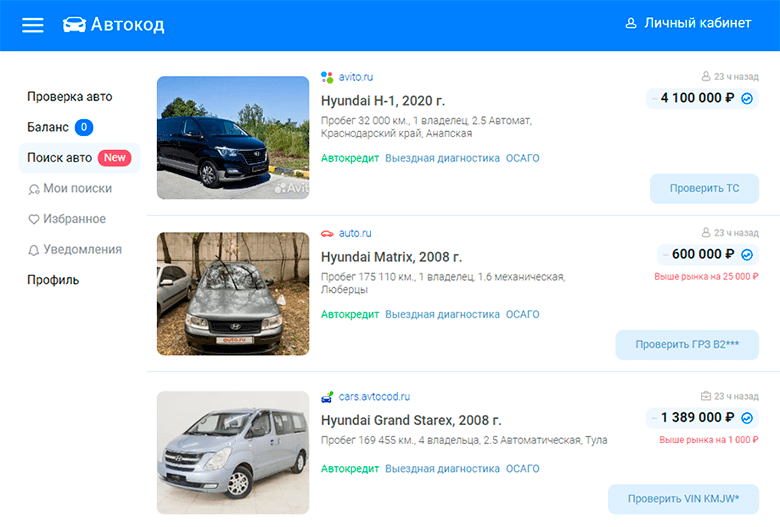
Task: Click ОСАГО under Hyundai Matrix
Action: click(x=522, y=315)
